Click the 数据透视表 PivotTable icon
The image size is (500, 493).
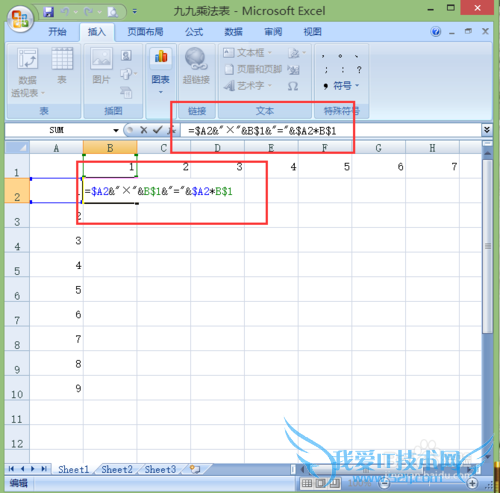[x=27, y=59]
